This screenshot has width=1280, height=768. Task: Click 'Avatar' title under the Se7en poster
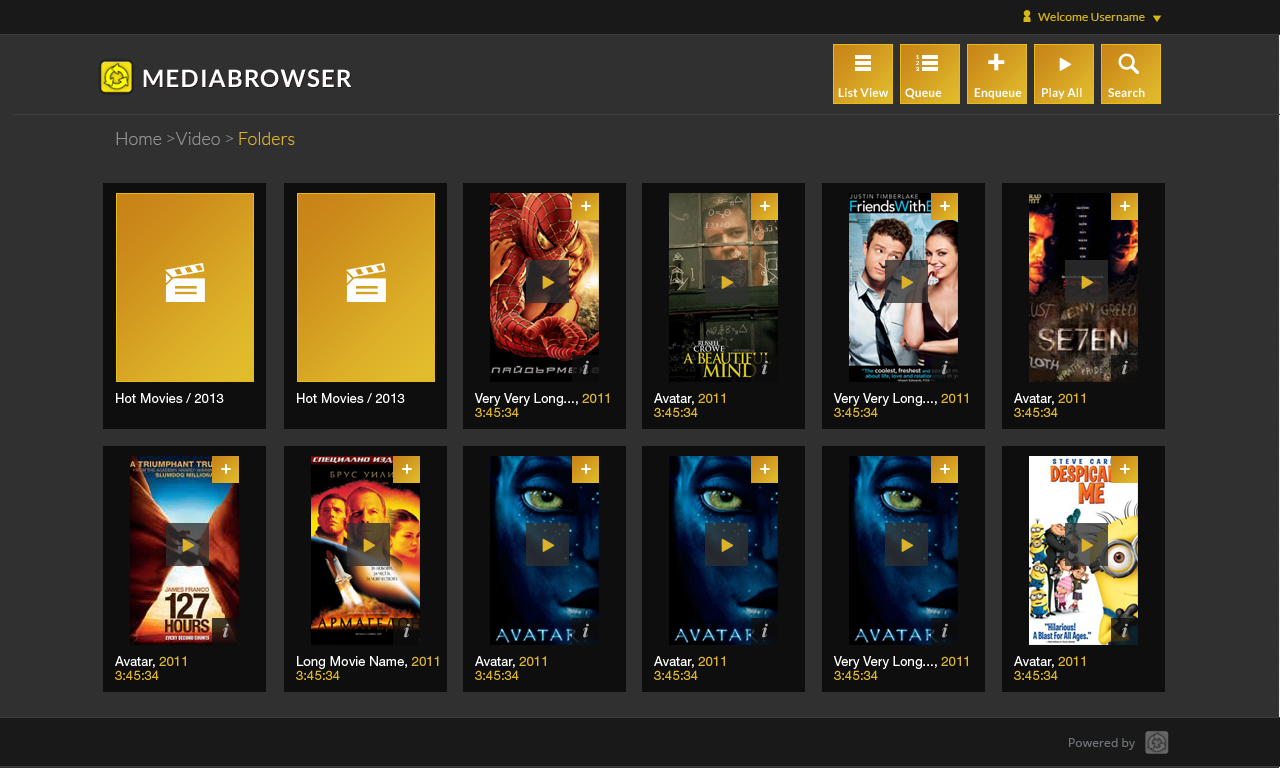pos(1034,398)
